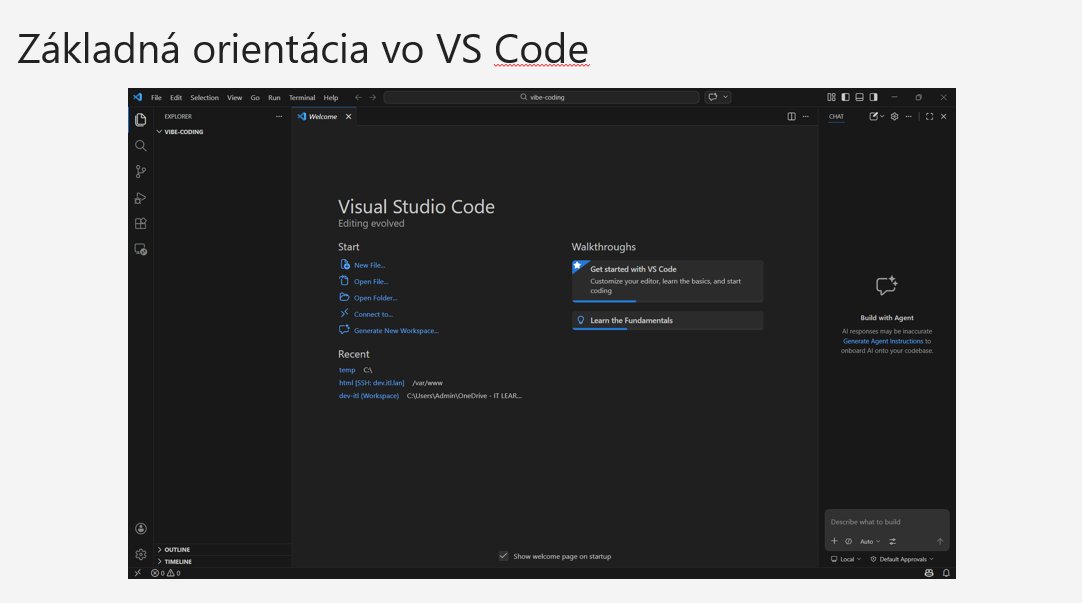Open the Search view in activity bar

(141, 146)
